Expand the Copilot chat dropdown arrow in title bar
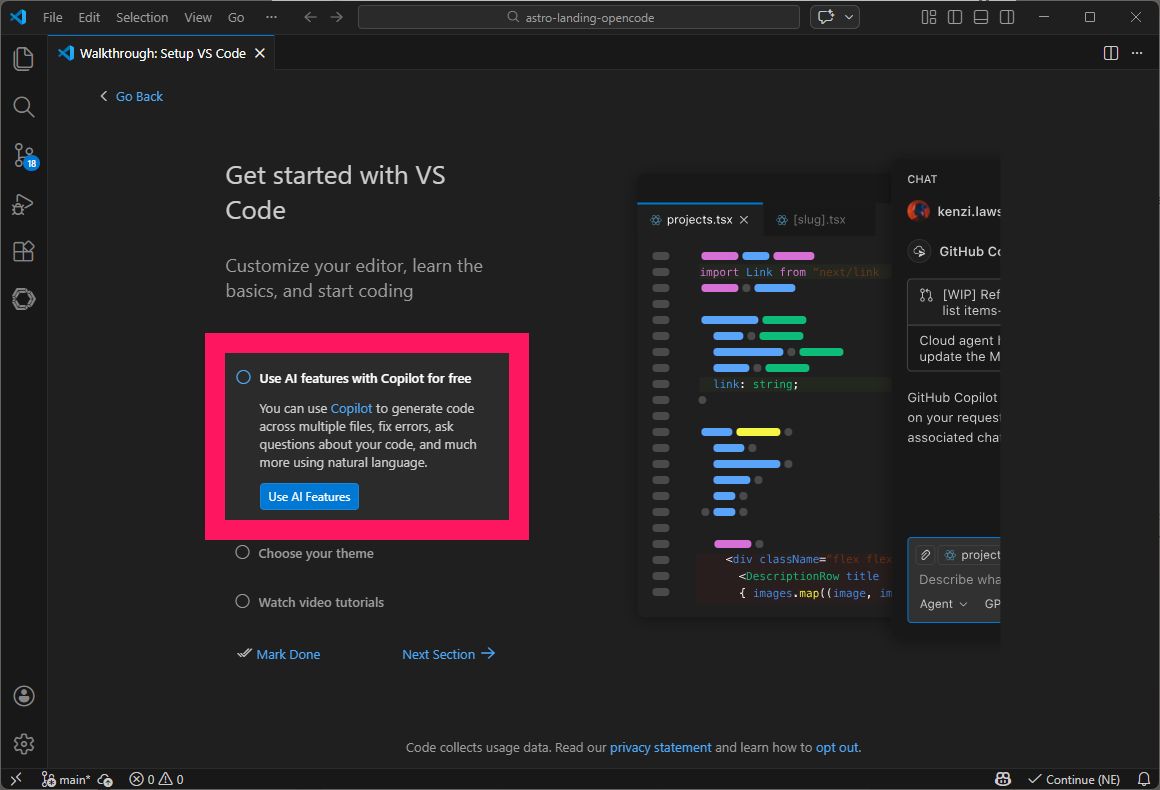The image size is (1160, 790). (849, 17)
